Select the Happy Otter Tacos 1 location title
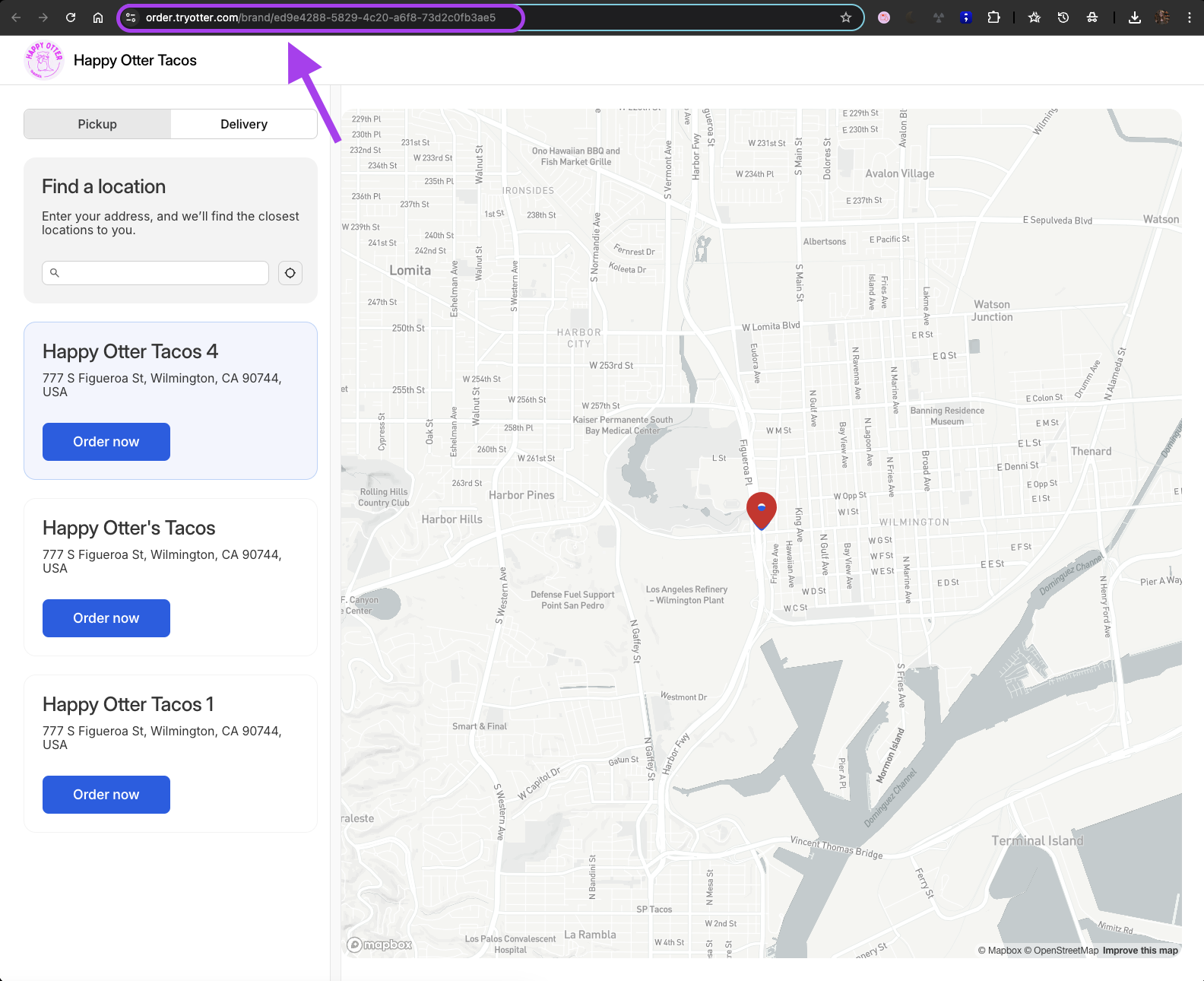 click(128, 704)
